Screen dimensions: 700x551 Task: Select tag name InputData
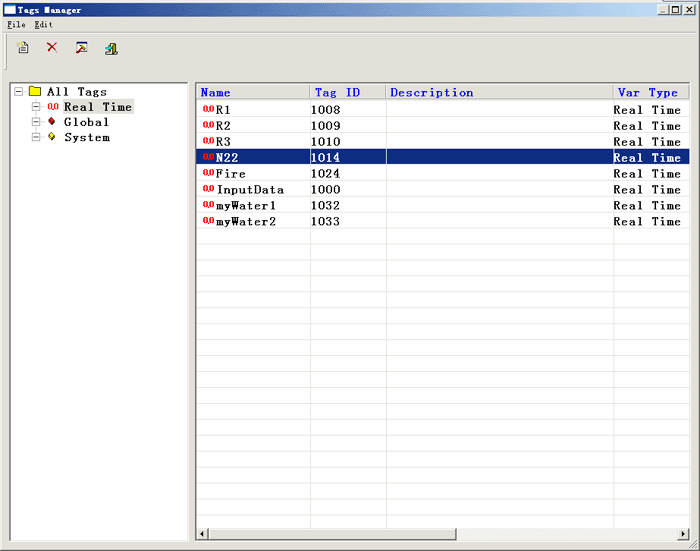tap(250, 189)
